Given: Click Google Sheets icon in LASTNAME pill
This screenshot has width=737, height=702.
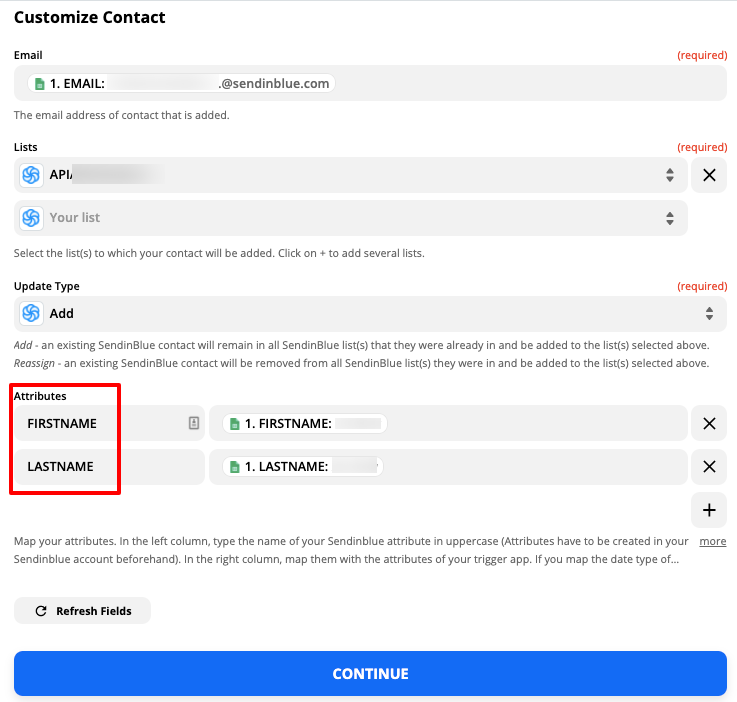Looking at the screenshot, I should click(x=235, y=467).
